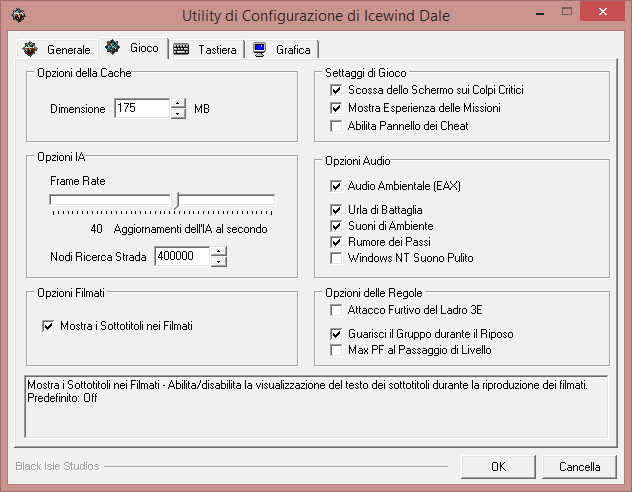Image resolution: width=632 pixels, height=492 pixels.
Task: Switch to the Generale tab
Action: [57, 49]
